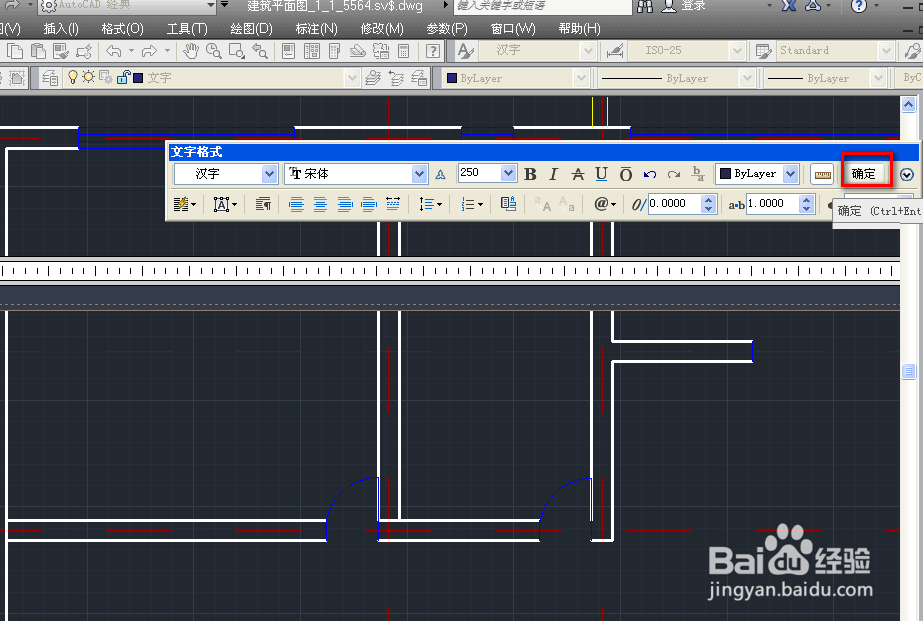Center align text
This screenshot has width=923, height=621.
pos(320,204)
